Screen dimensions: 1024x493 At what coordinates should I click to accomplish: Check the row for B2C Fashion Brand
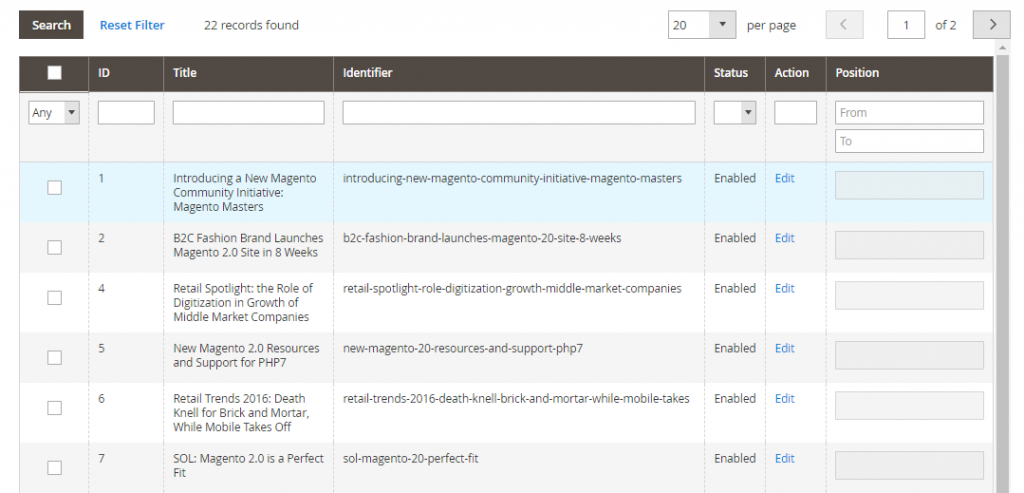point(55,247)
